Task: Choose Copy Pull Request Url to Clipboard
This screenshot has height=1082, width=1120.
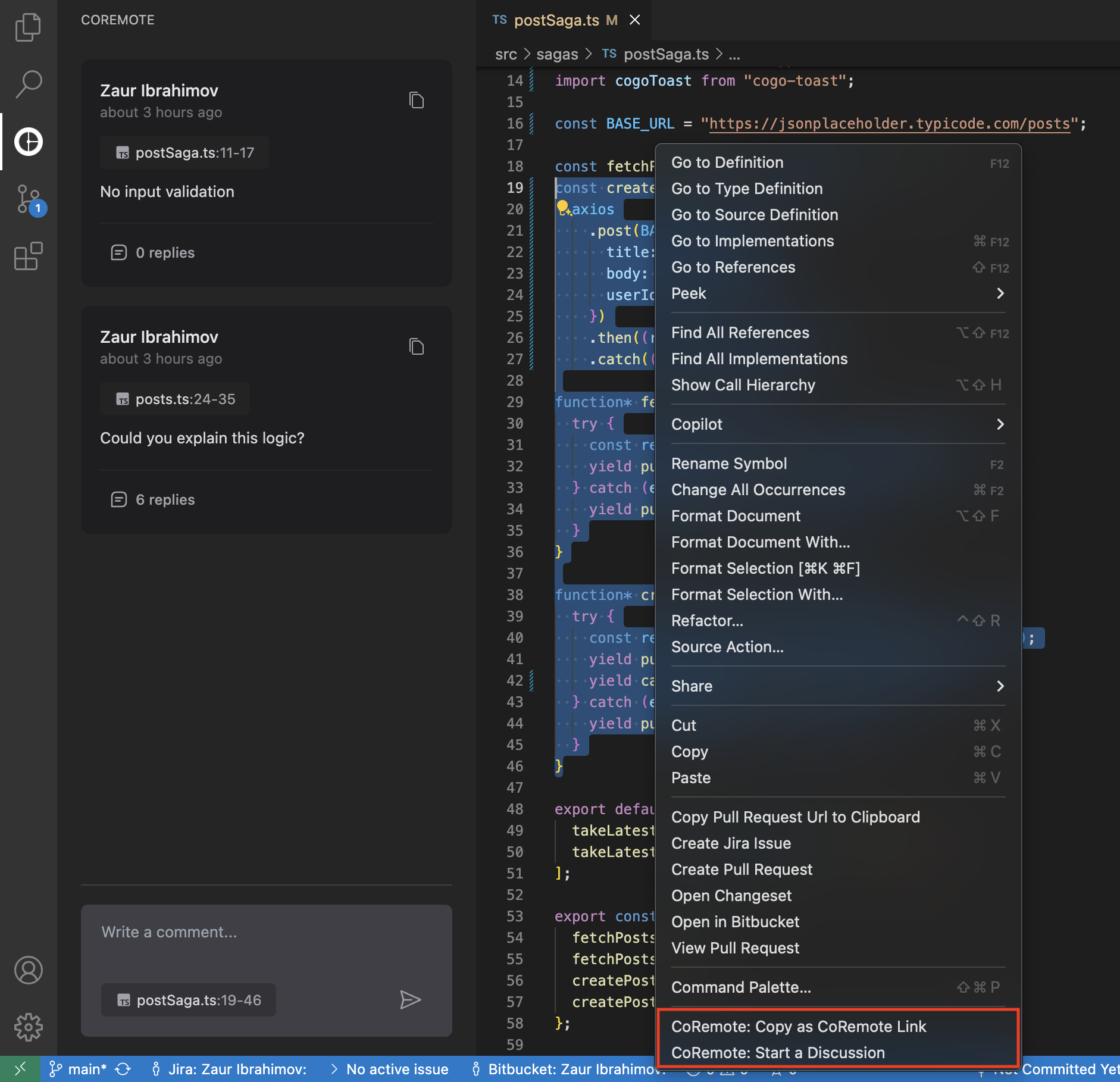Action: 838,817
